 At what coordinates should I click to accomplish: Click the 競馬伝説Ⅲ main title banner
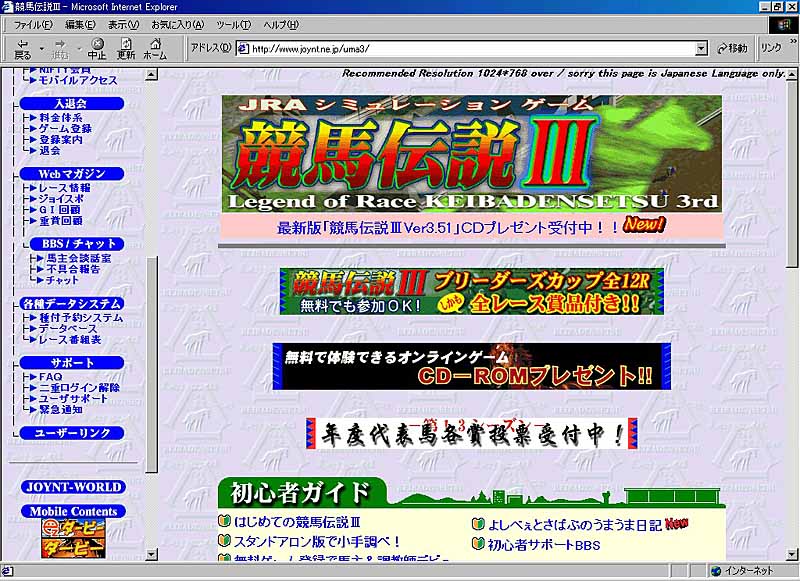point(472,154)
